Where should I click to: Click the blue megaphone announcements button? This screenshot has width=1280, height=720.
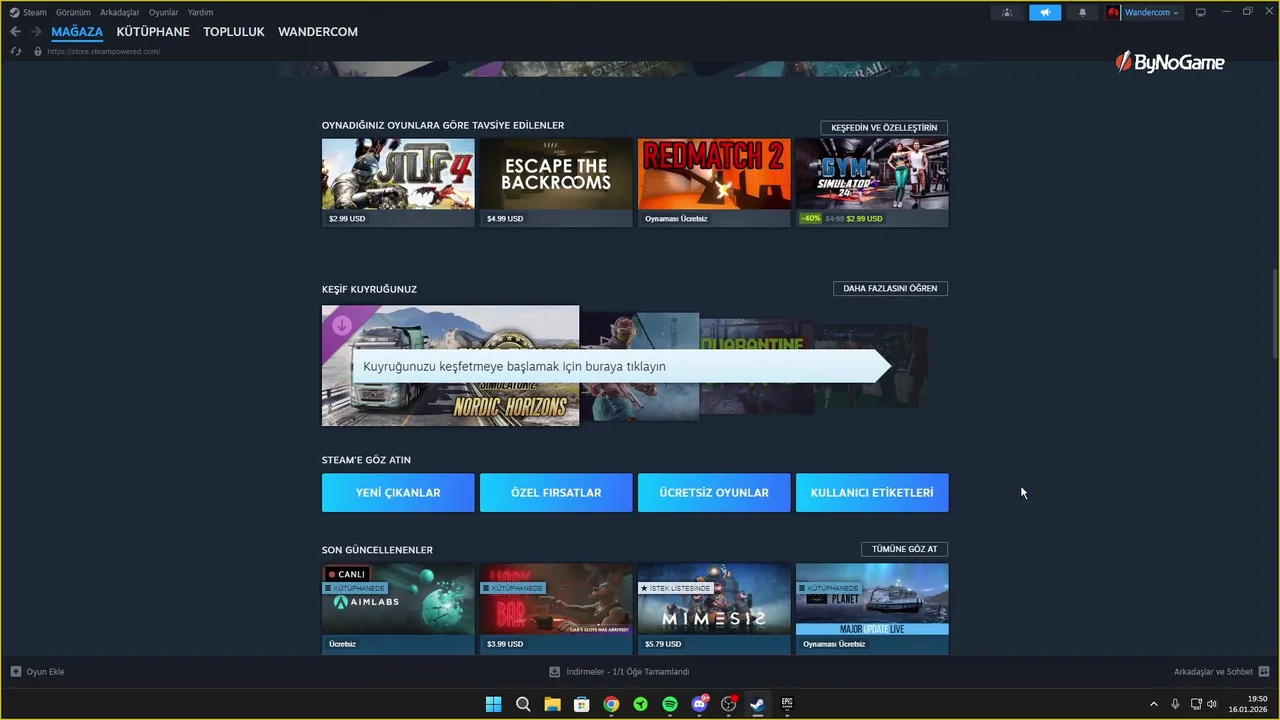coord(1045,13)
